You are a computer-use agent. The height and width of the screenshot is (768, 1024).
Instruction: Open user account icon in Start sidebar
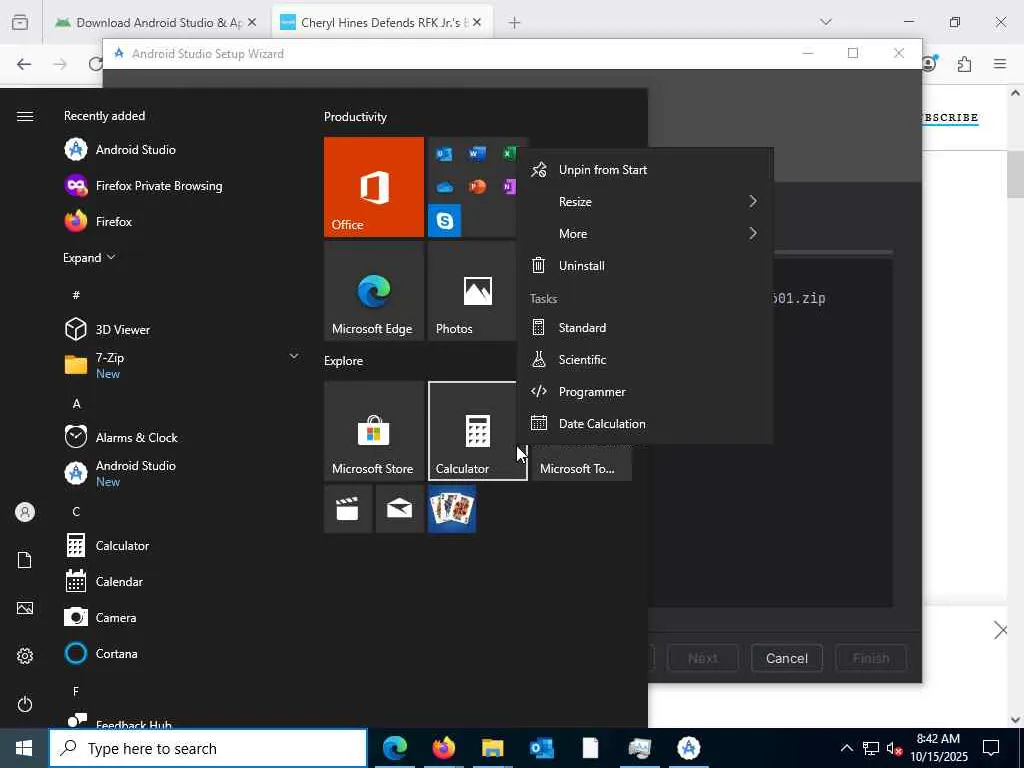click(25, 512)
